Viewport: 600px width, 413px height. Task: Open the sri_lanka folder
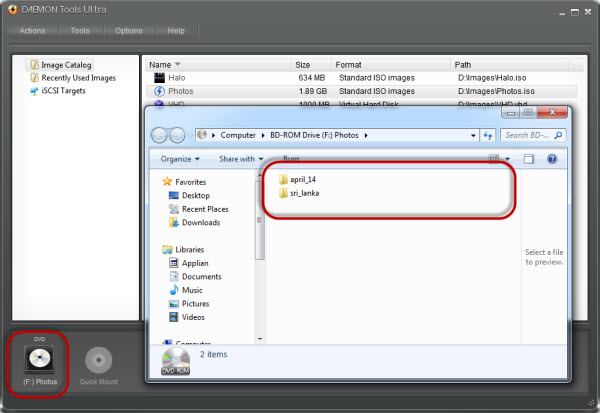click(x=299, y=193)
